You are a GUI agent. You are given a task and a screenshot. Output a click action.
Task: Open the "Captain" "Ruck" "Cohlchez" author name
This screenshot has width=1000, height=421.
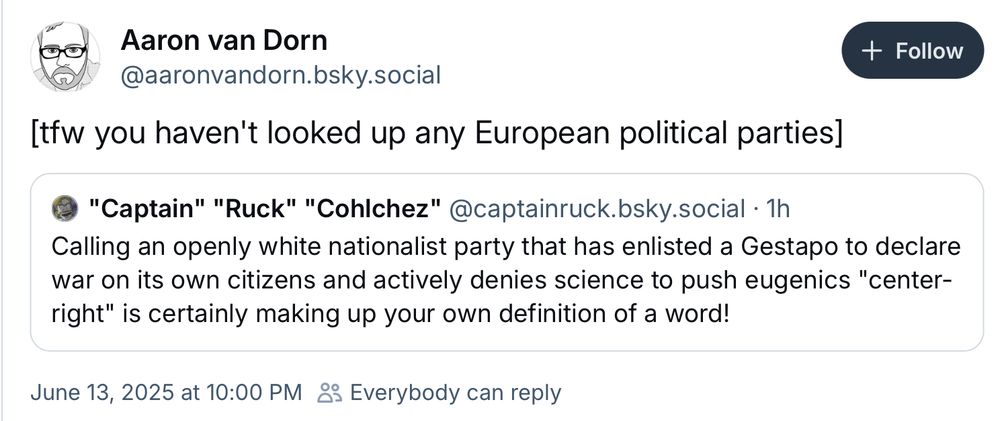[265, 209]
